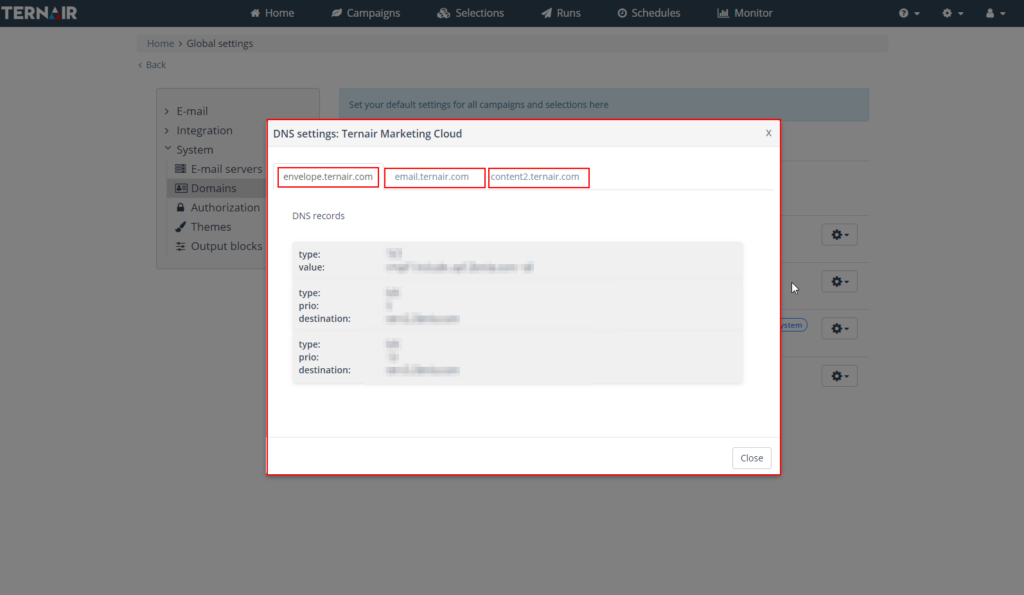The height and width of the screenshot is (595, 1024).
Task: Click the dialog title DNS settings: Ternair Marketing Cloud
Action: pyautogui.click(x=367, y=133)
